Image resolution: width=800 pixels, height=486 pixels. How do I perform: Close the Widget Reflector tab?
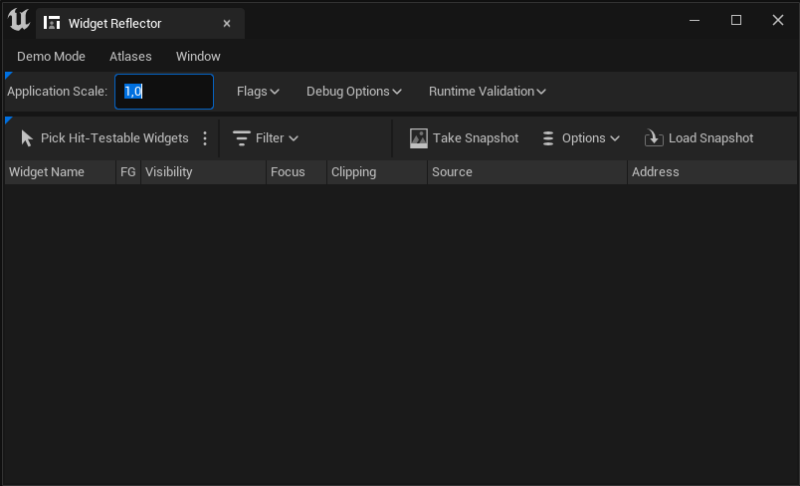[x=227, y=23]
